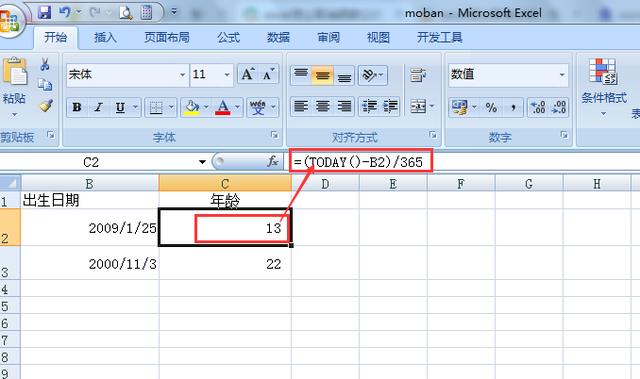
Task: Align text to top of cell
Action: tap(301, 75)
